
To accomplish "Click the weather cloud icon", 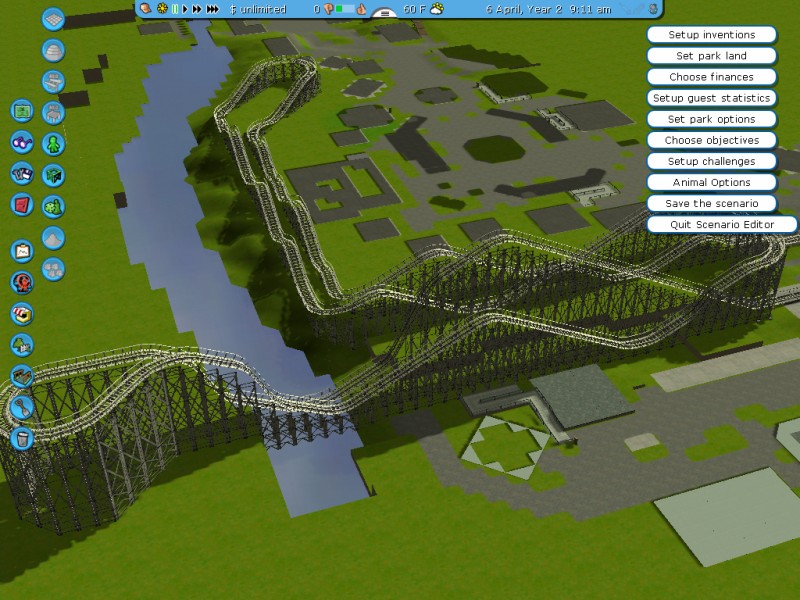I will tap(437, 9).
